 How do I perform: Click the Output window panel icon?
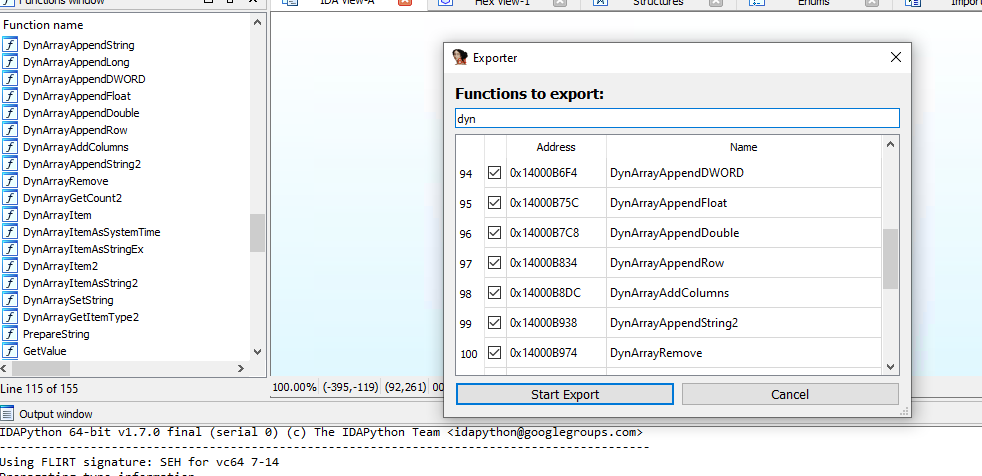point(7,413)
